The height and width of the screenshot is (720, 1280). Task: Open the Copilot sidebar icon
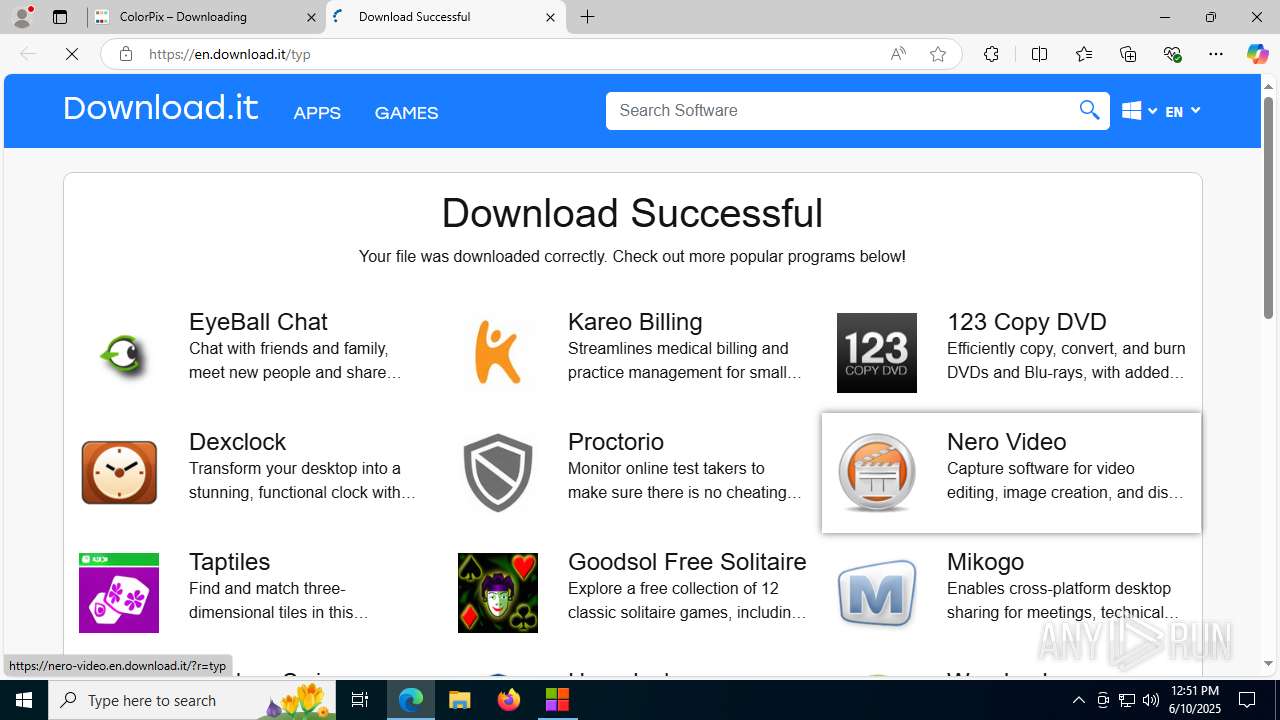(x=1257, y=54)
